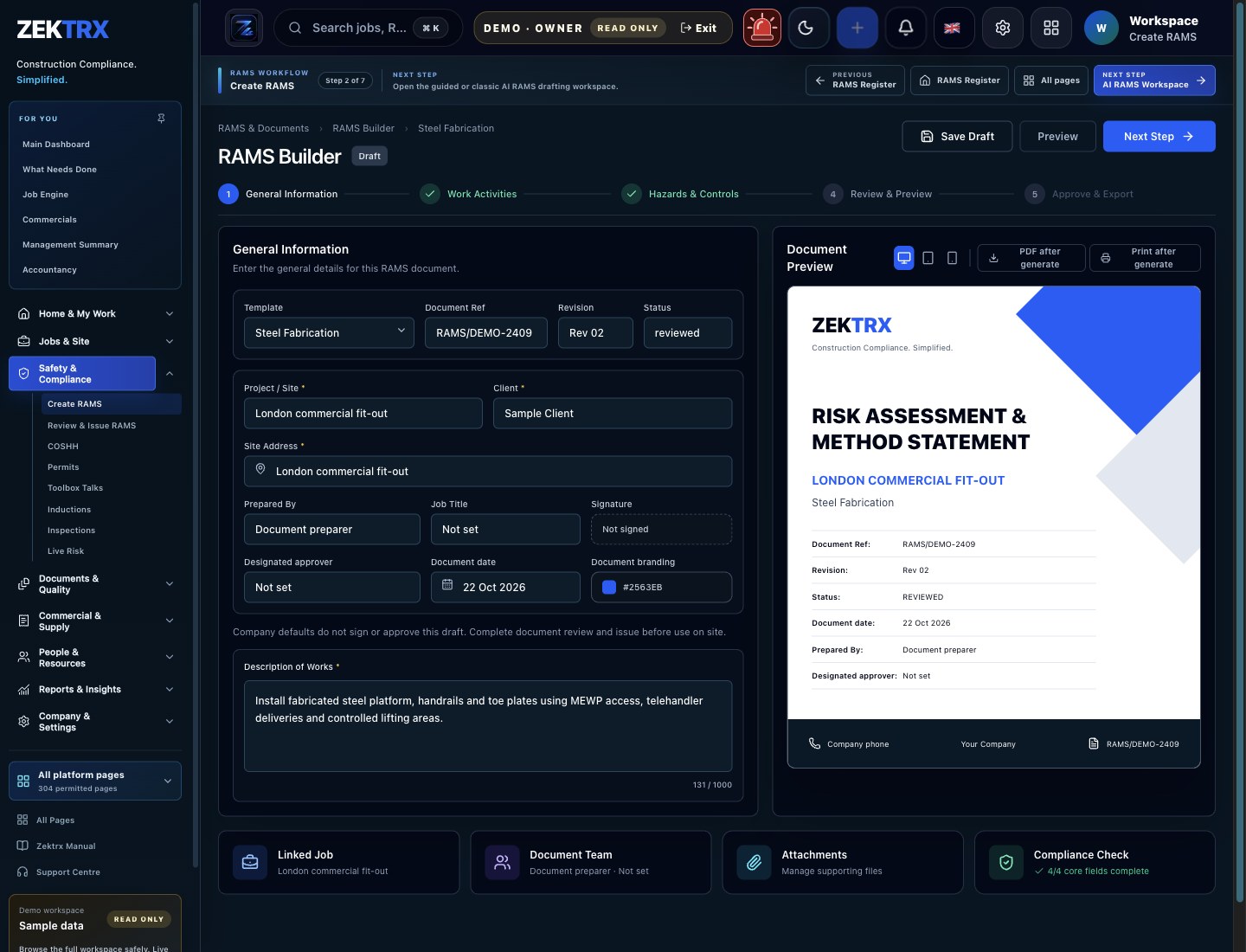Click the Print after generate button
The image size is (1246, 952).
coord(1145,258)
